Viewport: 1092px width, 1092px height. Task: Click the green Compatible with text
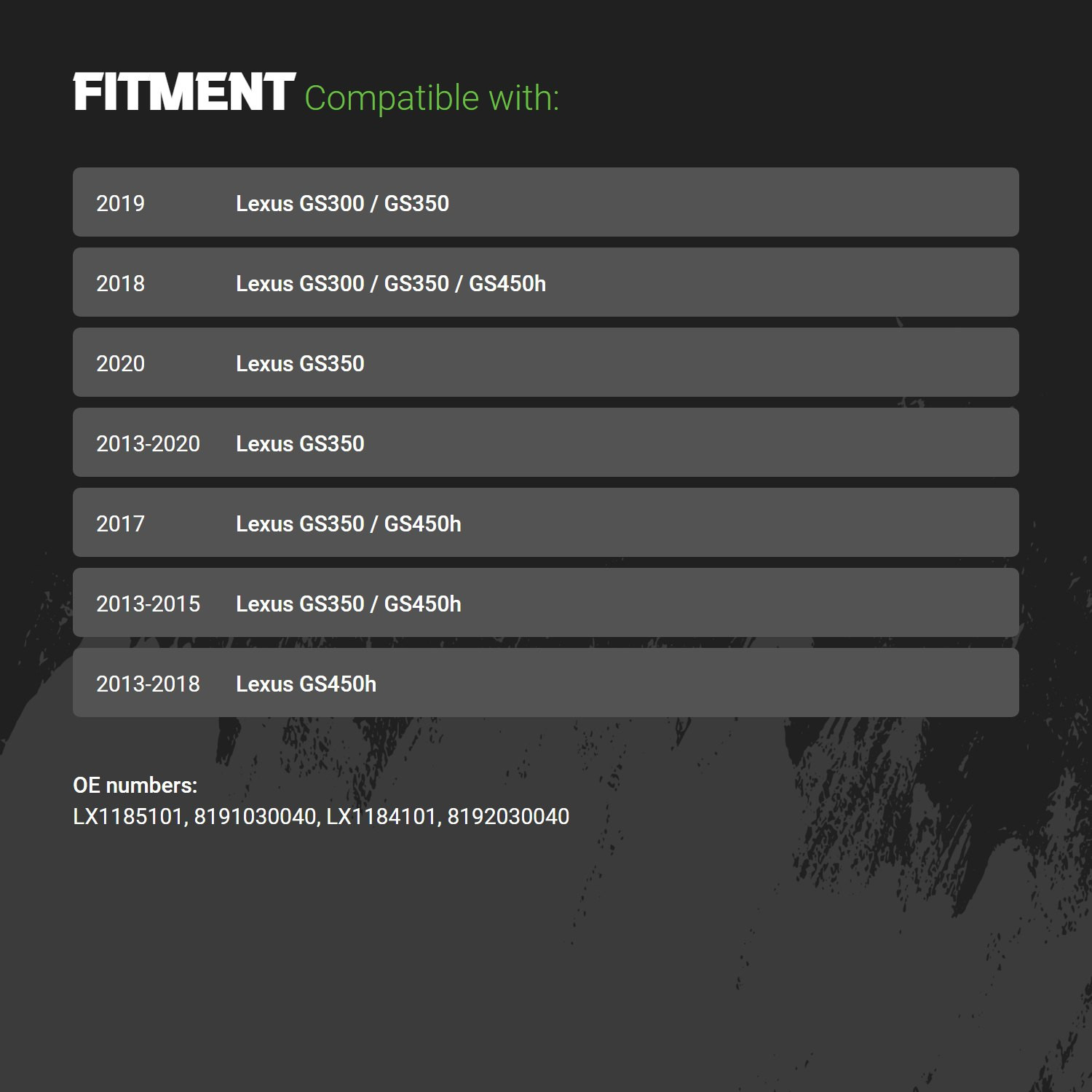(x=432, y=98)
